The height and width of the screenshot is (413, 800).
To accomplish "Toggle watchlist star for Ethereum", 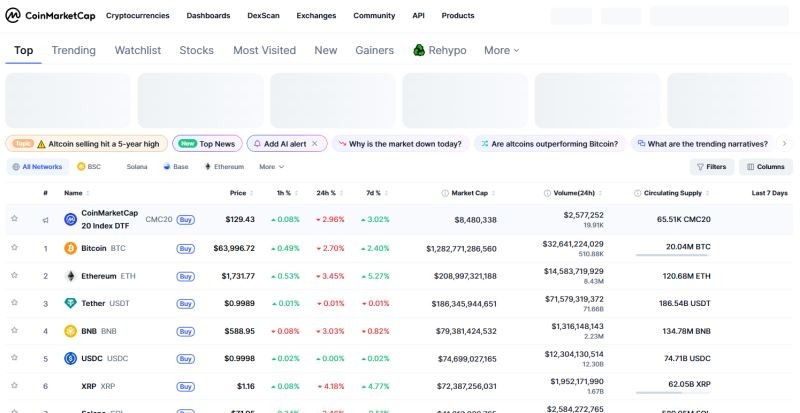I will pyautogui.click(x=14, y=275).
